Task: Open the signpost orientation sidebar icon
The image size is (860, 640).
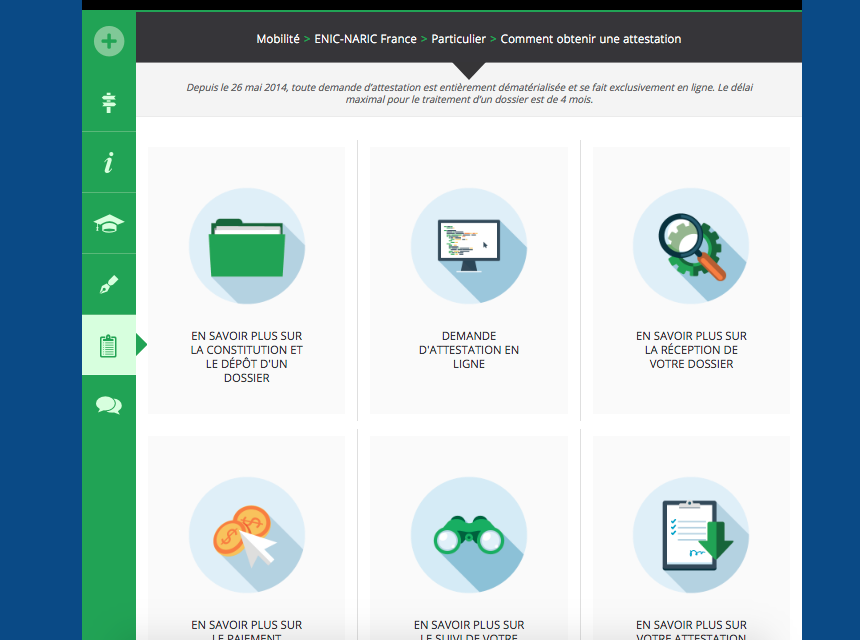Action: 109,103
